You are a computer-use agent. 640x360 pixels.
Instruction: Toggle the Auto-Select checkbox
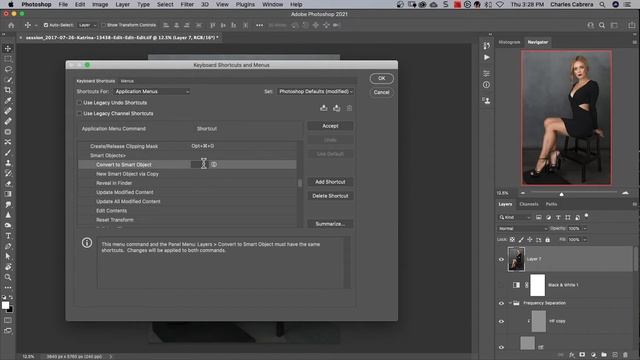pos(46,25)
